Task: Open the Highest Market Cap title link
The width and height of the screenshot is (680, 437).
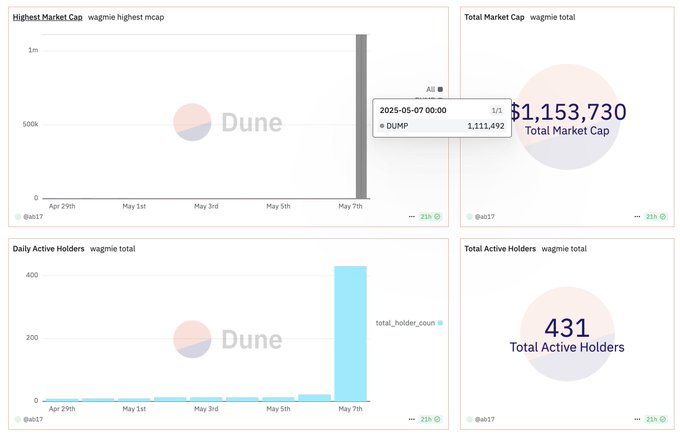Action: tap(47, 17)
